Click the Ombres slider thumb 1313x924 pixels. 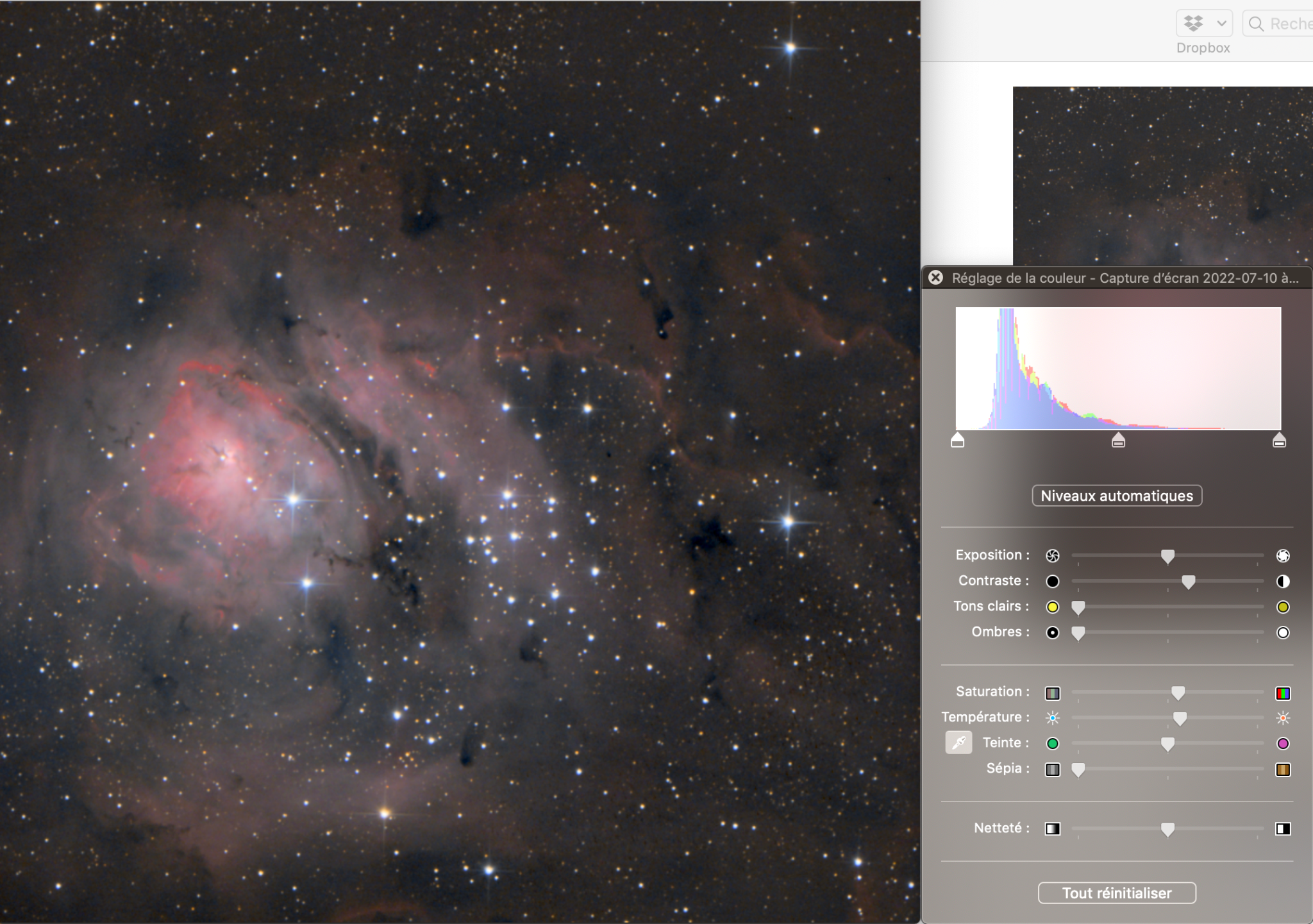point(1078,633)
